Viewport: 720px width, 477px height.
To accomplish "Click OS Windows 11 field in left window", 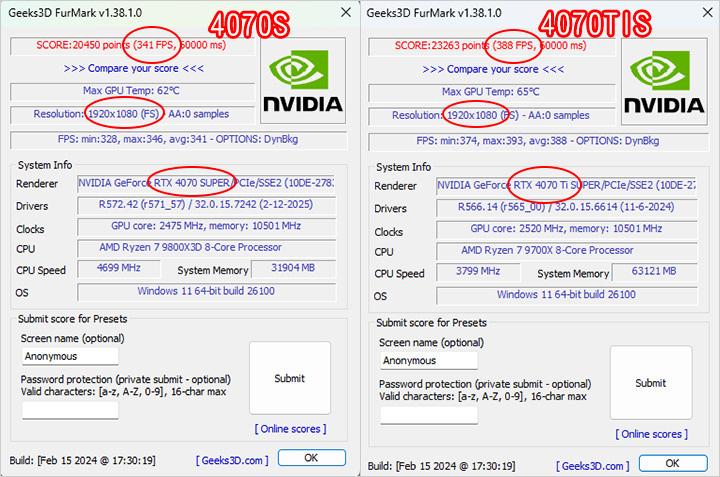I will pyautogui.click(x=207, y=292).
